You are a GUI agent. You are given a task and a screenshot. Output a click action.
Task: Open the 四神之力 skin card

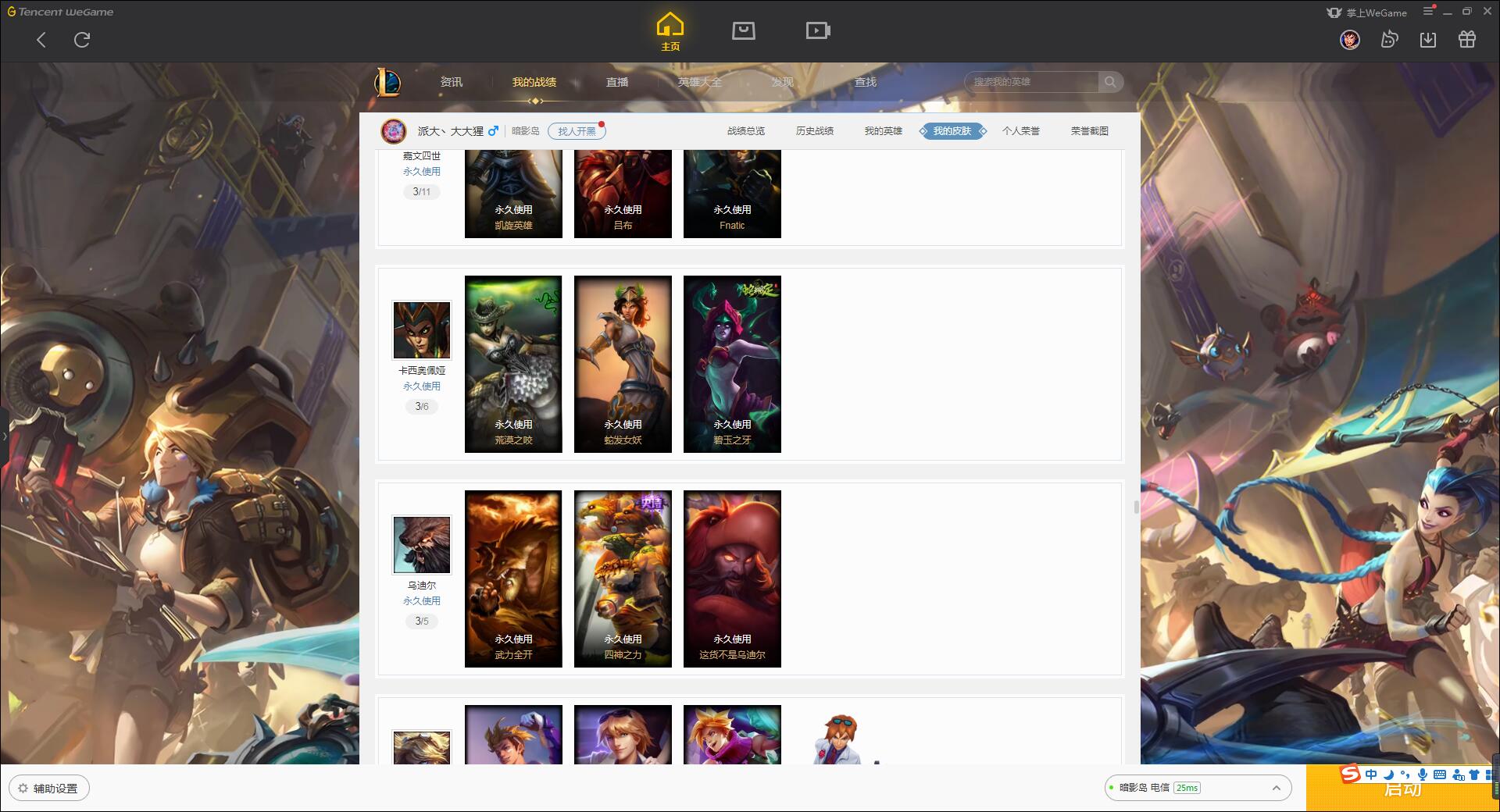click(623, 579)
